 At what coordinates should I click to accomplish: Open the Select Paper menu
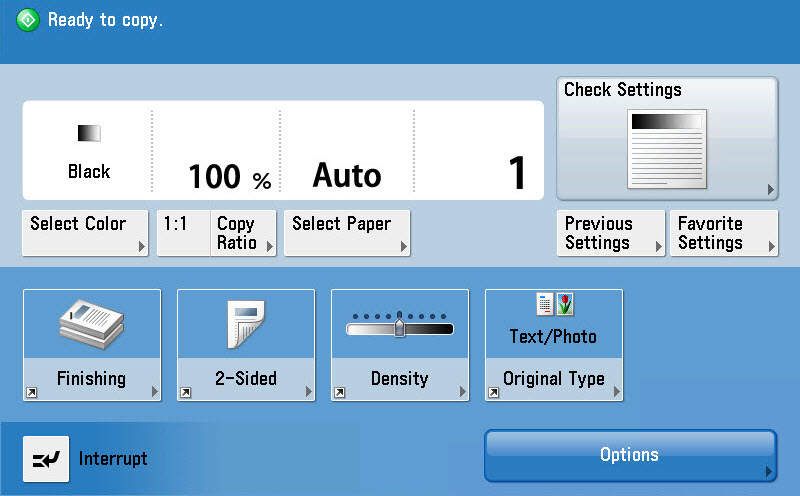(347, 233)
